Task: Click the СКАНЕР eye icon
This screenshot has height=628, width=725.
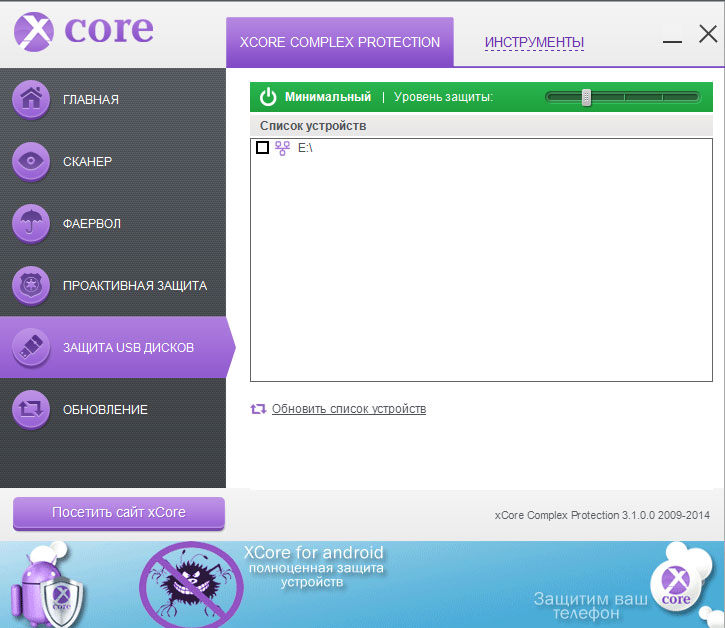Action: (x=31, y=161)
